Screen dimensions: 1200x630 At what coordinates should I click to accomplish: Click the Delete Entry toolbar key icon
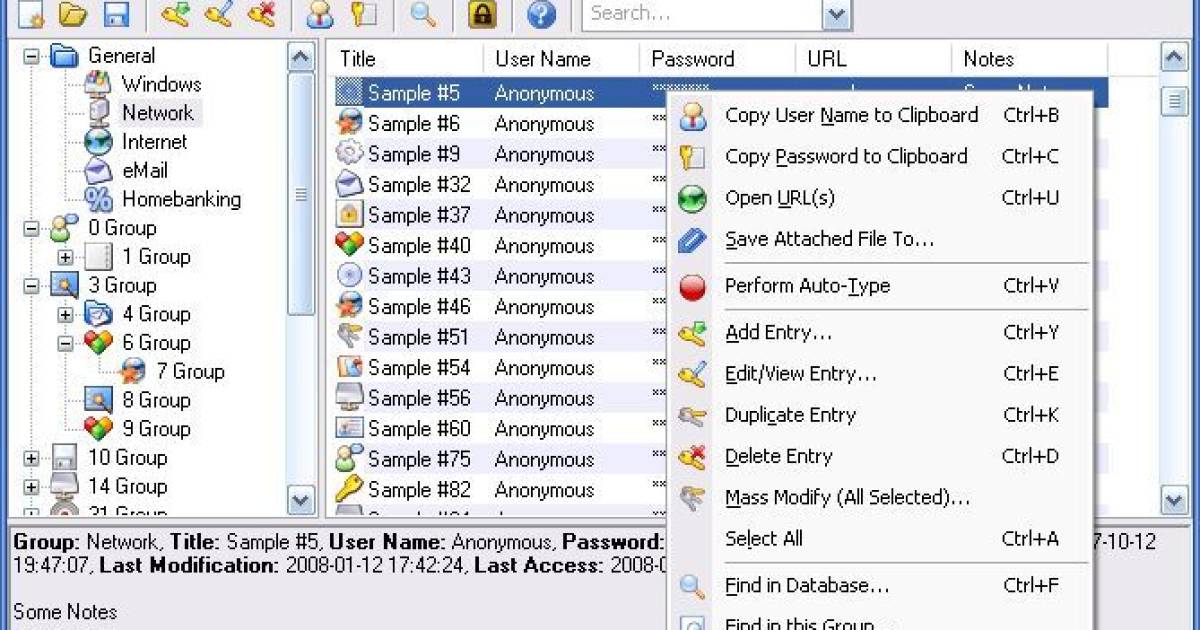(261, 14)
